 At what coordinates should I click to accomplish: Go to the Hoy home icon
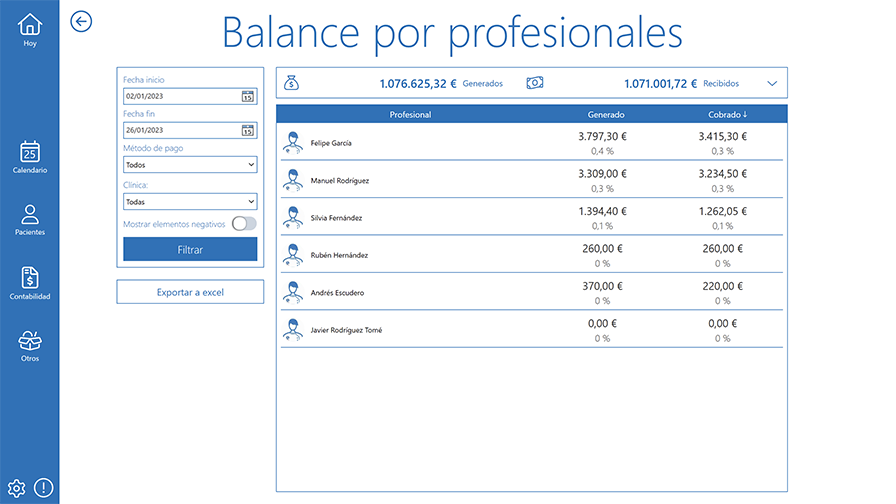30,30
